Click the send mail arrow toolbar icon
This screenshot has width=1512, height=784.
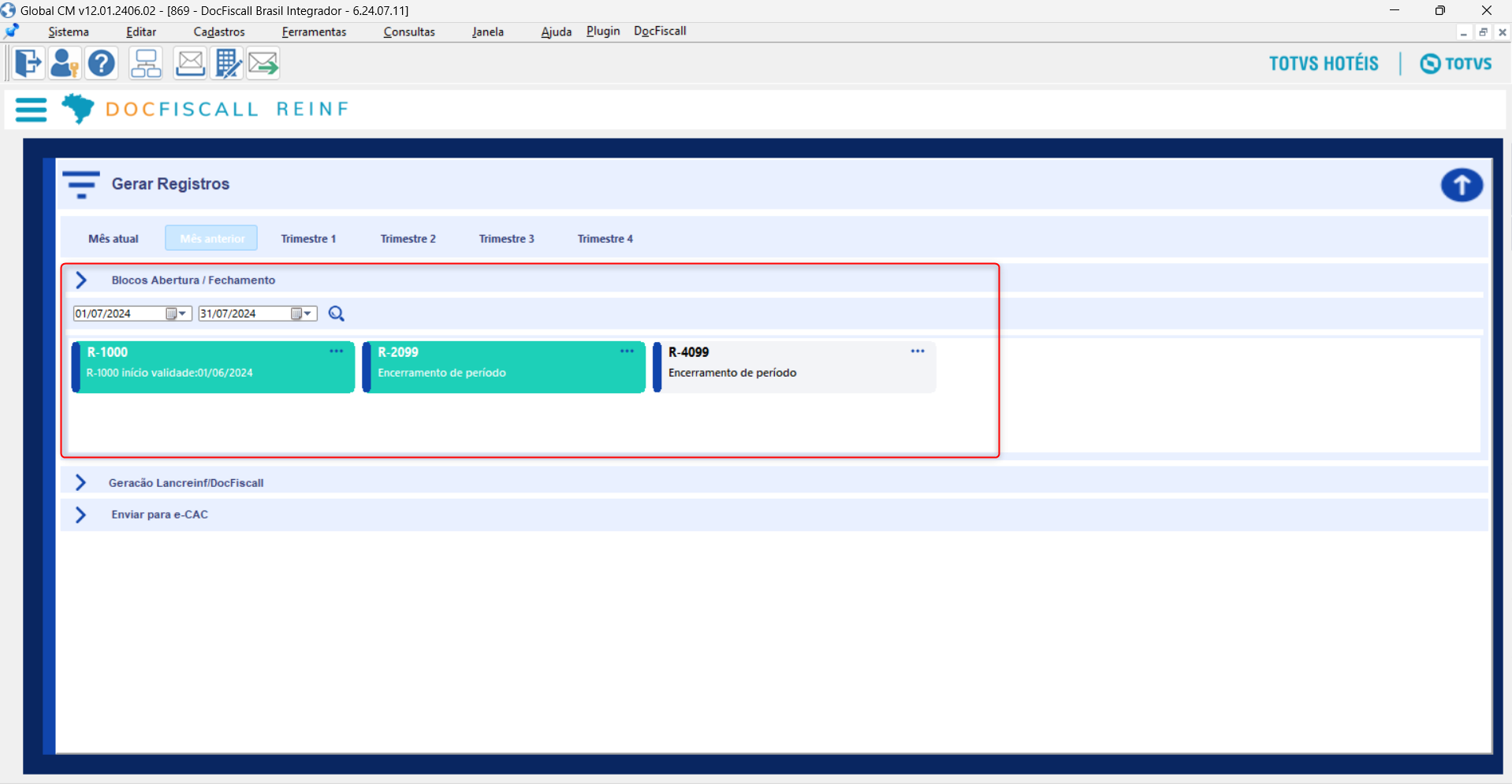pyautogui.click(x=263, y=63)
